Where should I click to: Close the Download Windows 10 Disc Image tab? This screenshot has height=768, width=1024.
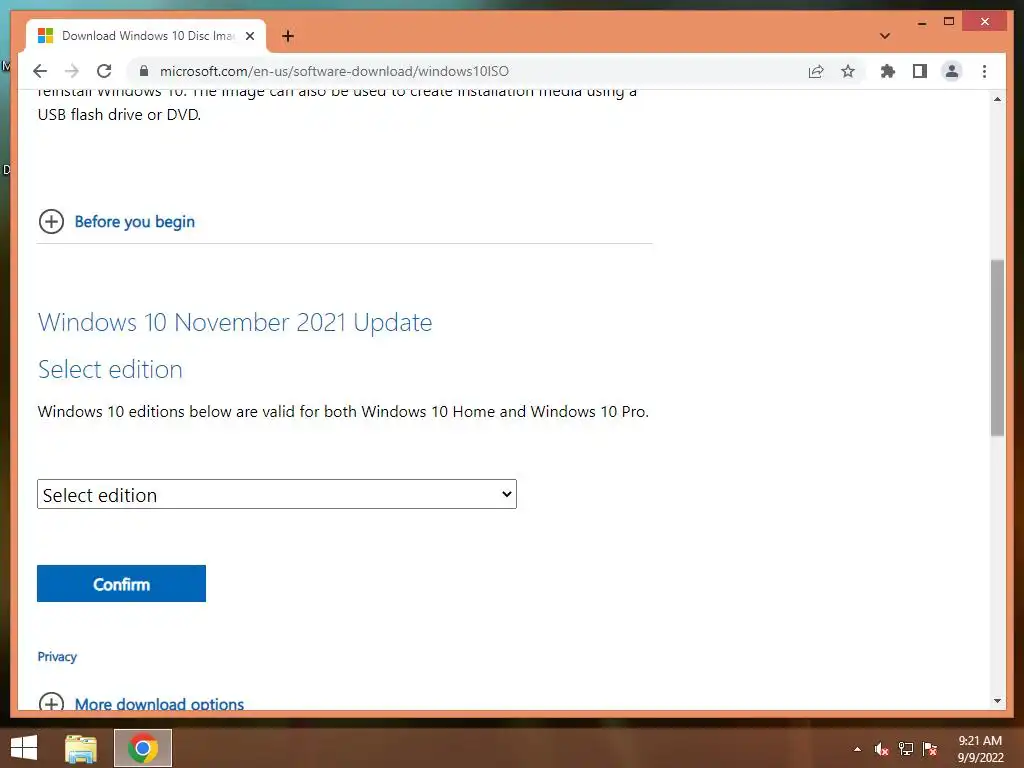click(249, 36)
